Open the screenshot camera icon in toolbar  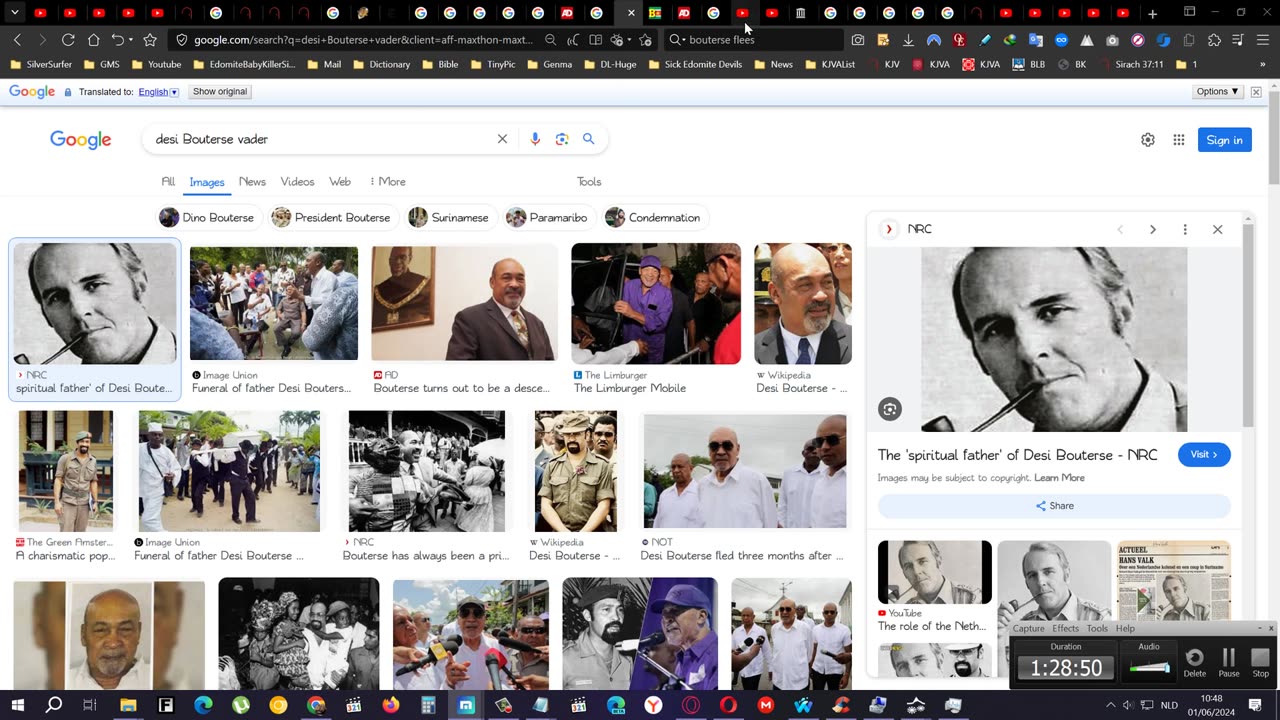tap(858, 40)
